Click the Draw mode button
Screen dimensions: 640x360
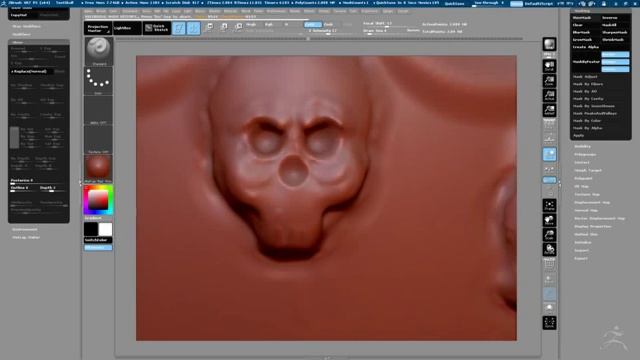pyautogui.click(x=193, y=28)
